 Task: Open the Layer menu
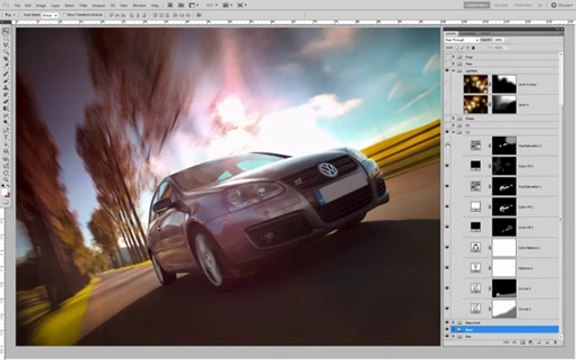click(55, 6)
